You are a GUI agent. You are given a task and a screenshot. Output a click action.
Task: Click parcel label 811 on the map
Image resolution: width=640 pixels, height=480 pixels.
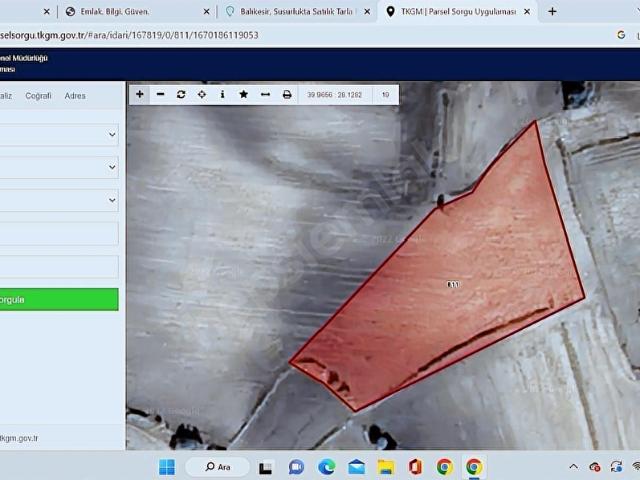click(453, 284)
